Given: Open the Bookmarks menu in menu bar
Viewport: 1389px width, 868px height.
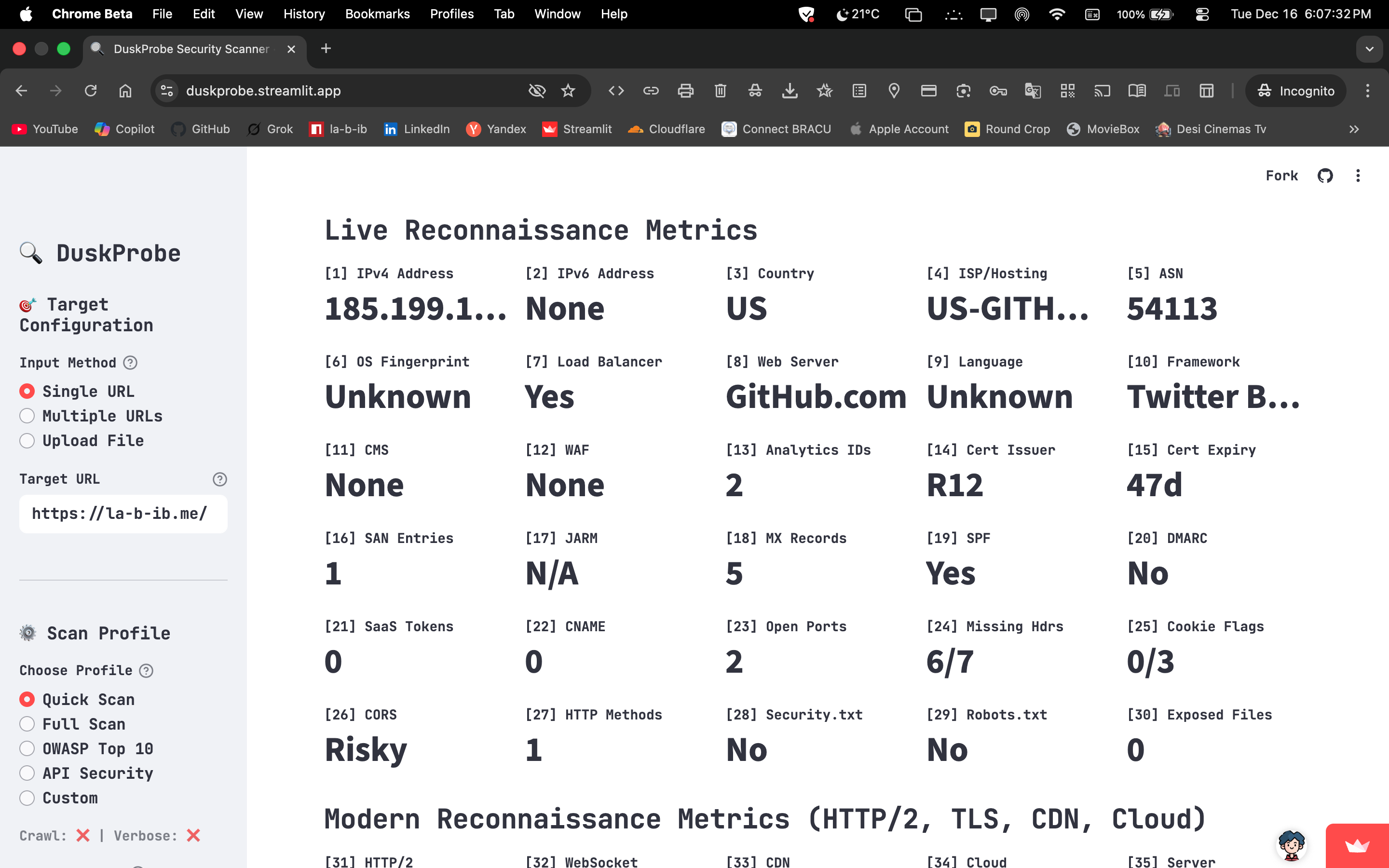Looking at the screenshot, I should click(377, 14).
